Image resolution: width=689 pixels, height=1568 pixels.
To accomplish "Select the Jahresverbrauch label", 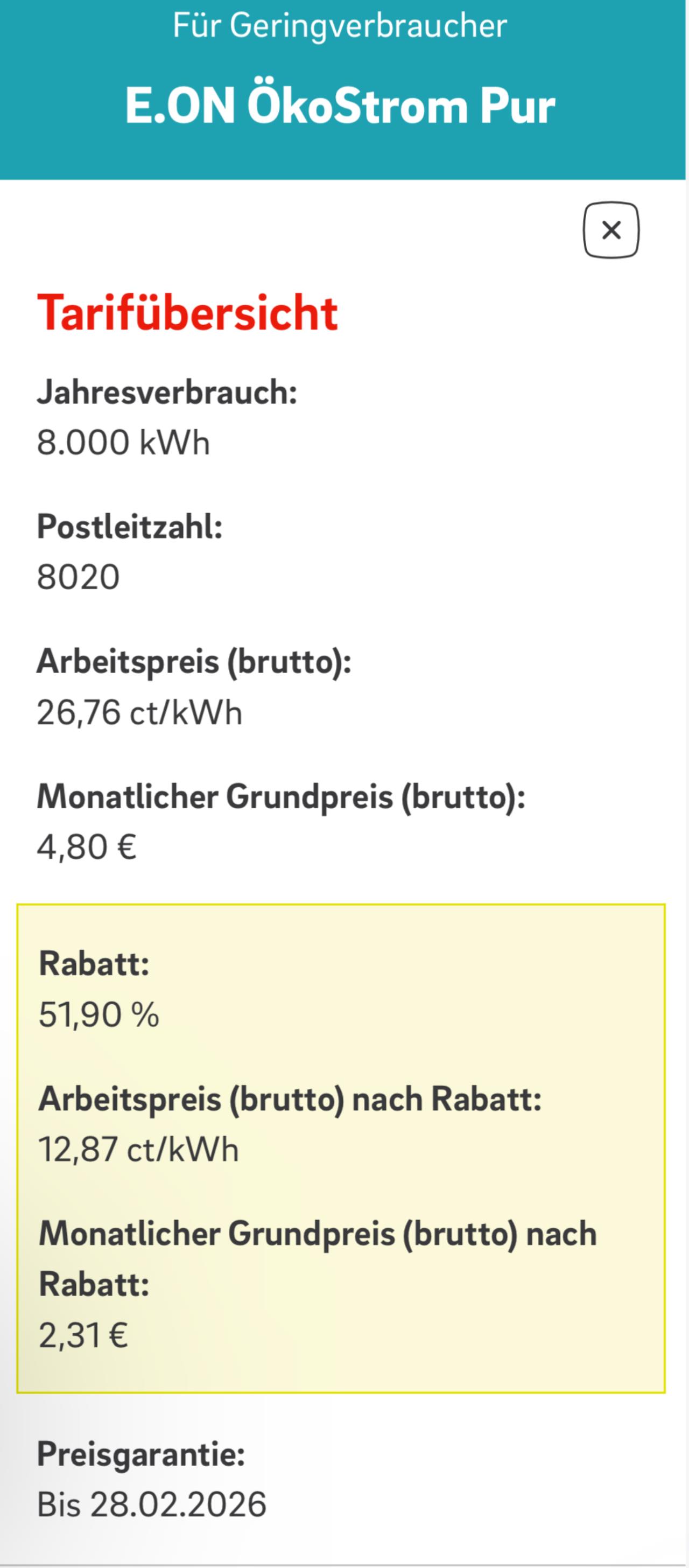I will coord(167,392).
